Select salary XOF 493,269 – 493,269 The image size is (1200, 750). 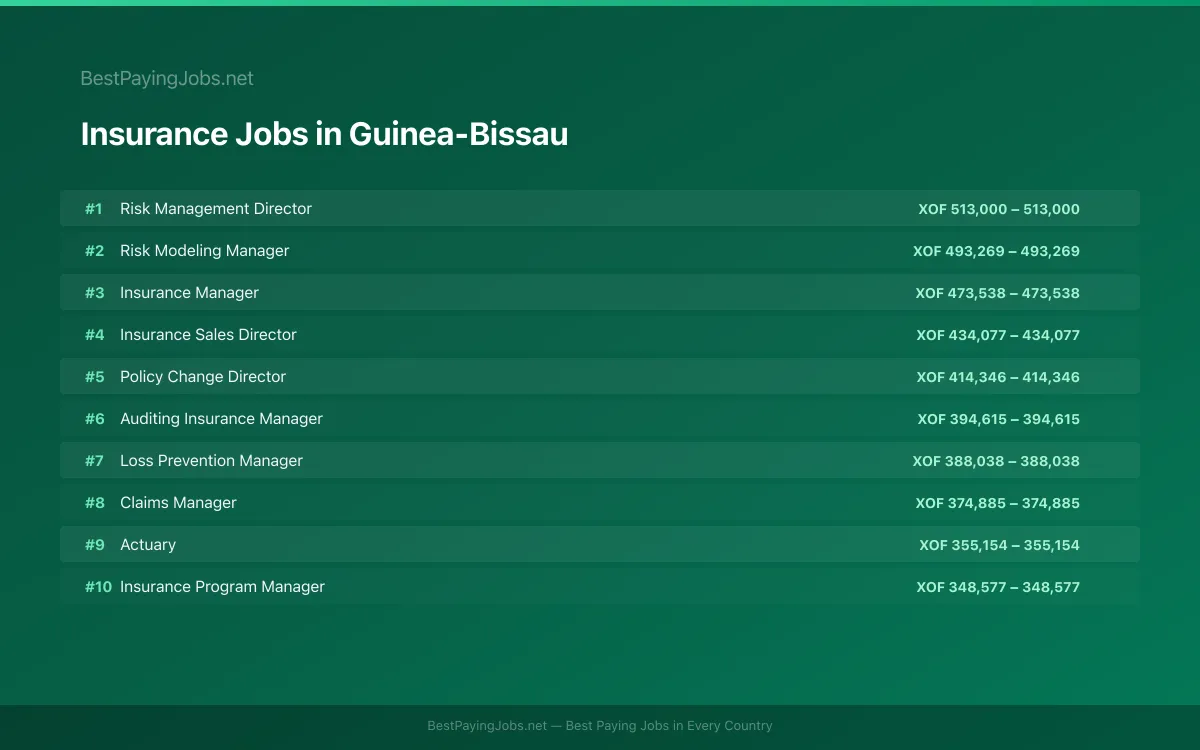tap(996, 251)
